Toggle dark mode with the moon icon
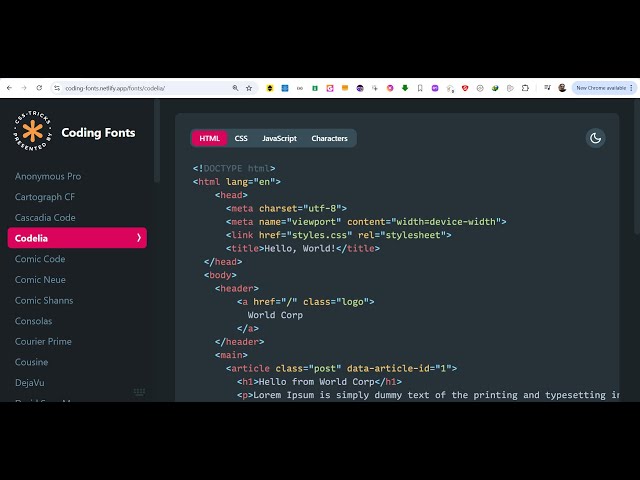 (x=596, y=138)
